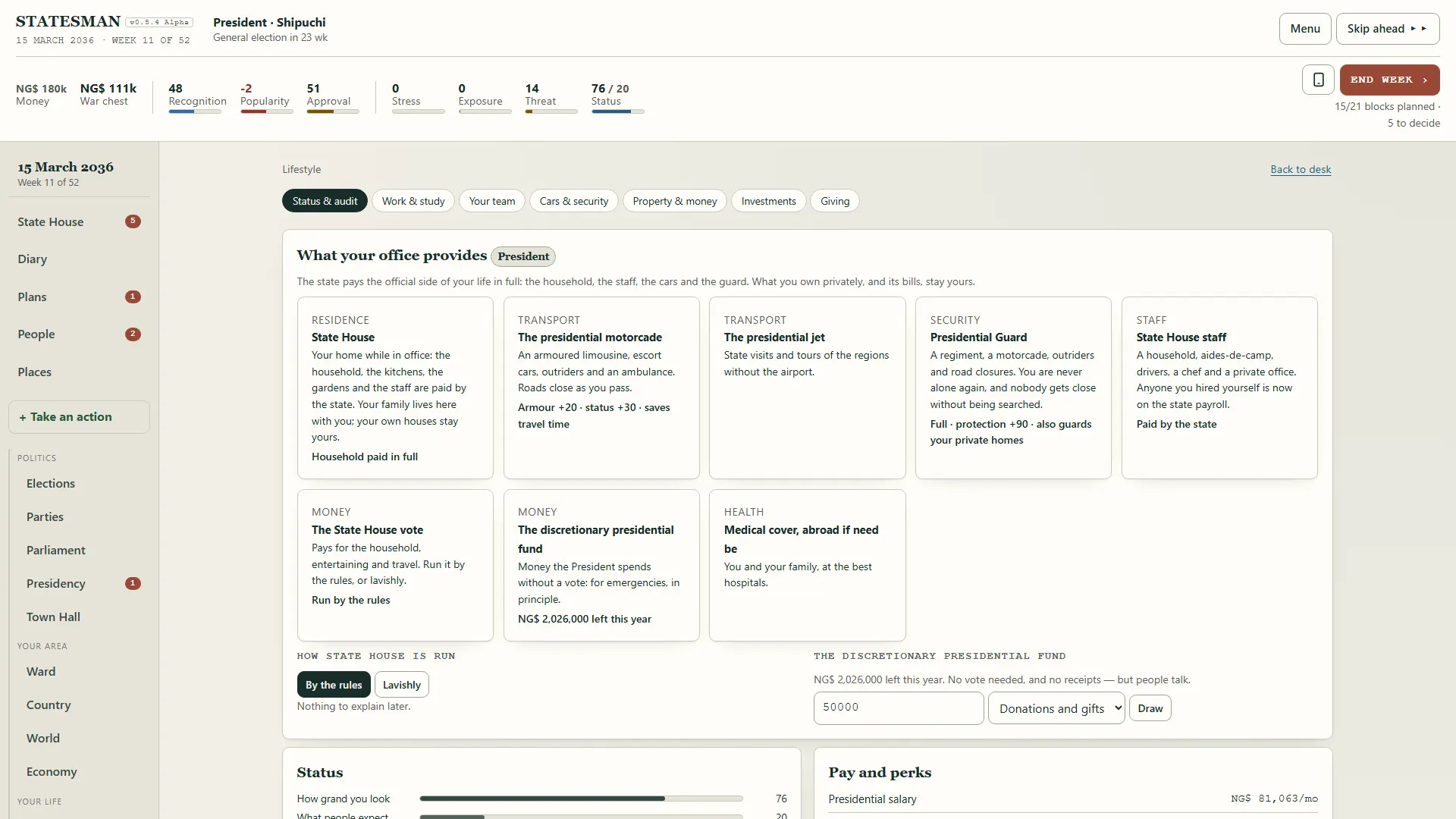
Task: Open Ward under Your Area
Action: point(83,672)
